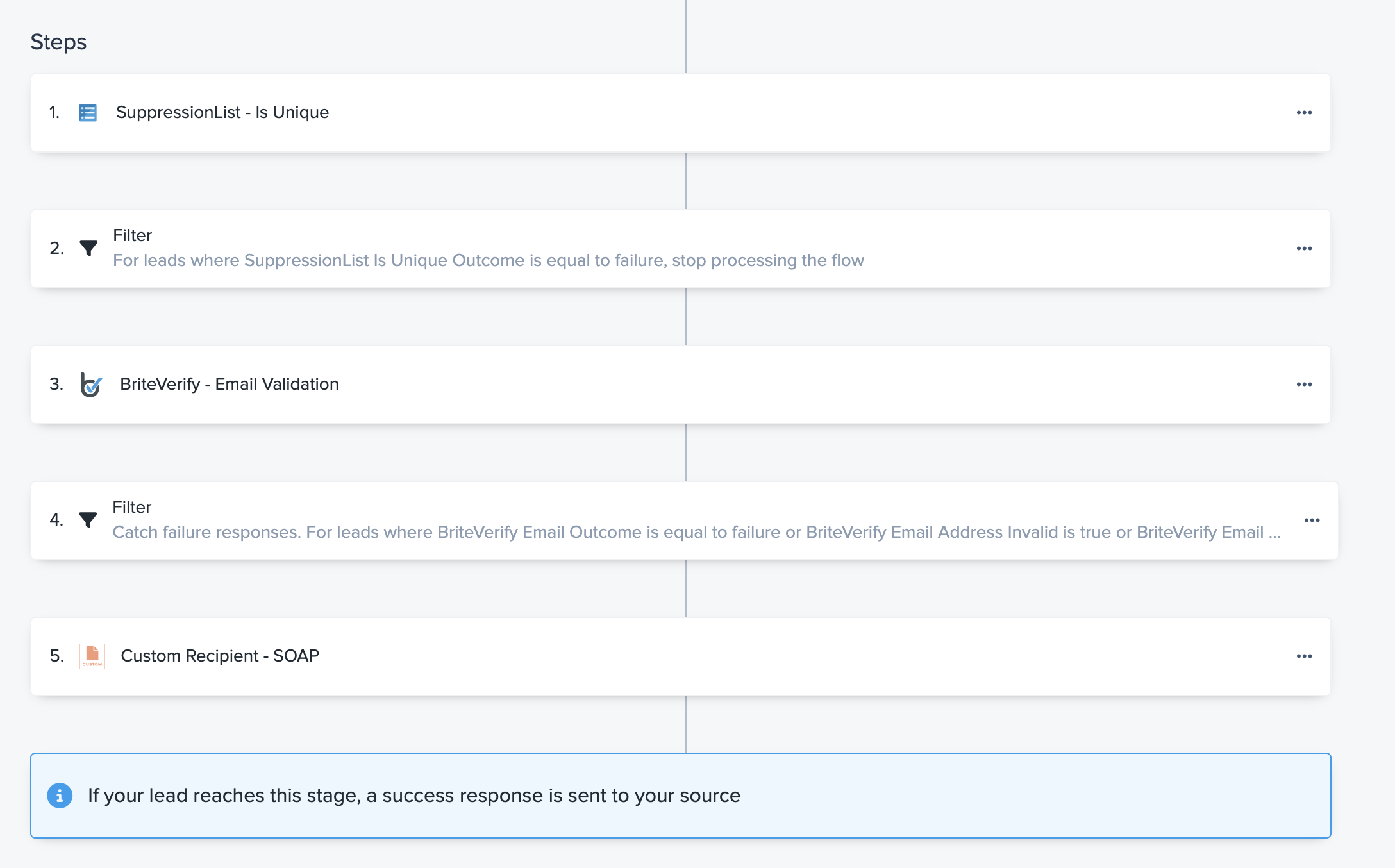Select the SuppressionList - Is Unique step title
1395x868 pixels.
[x=222, y=112]
